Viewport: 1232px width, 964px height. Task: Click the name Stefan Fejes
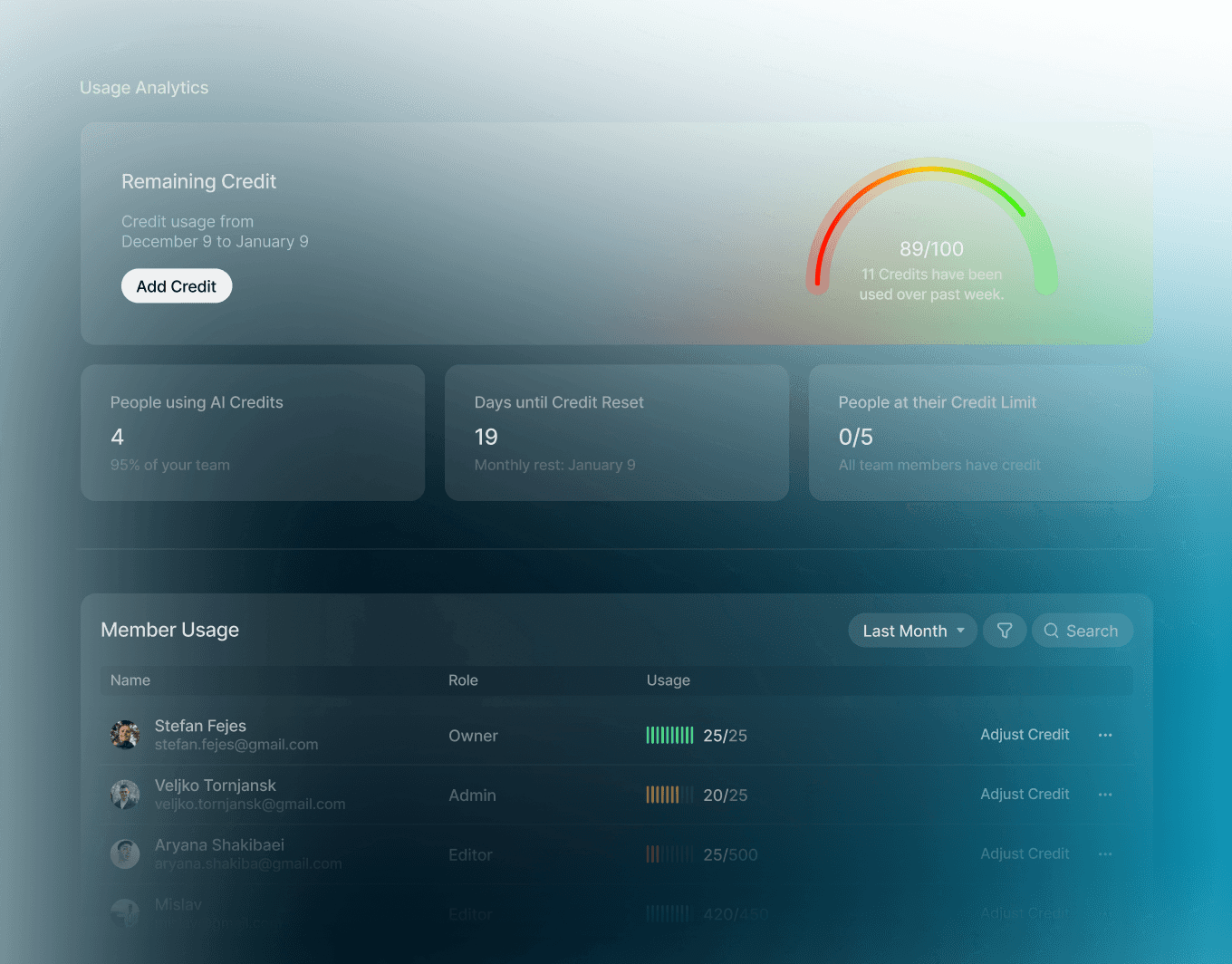pos(200,726)
